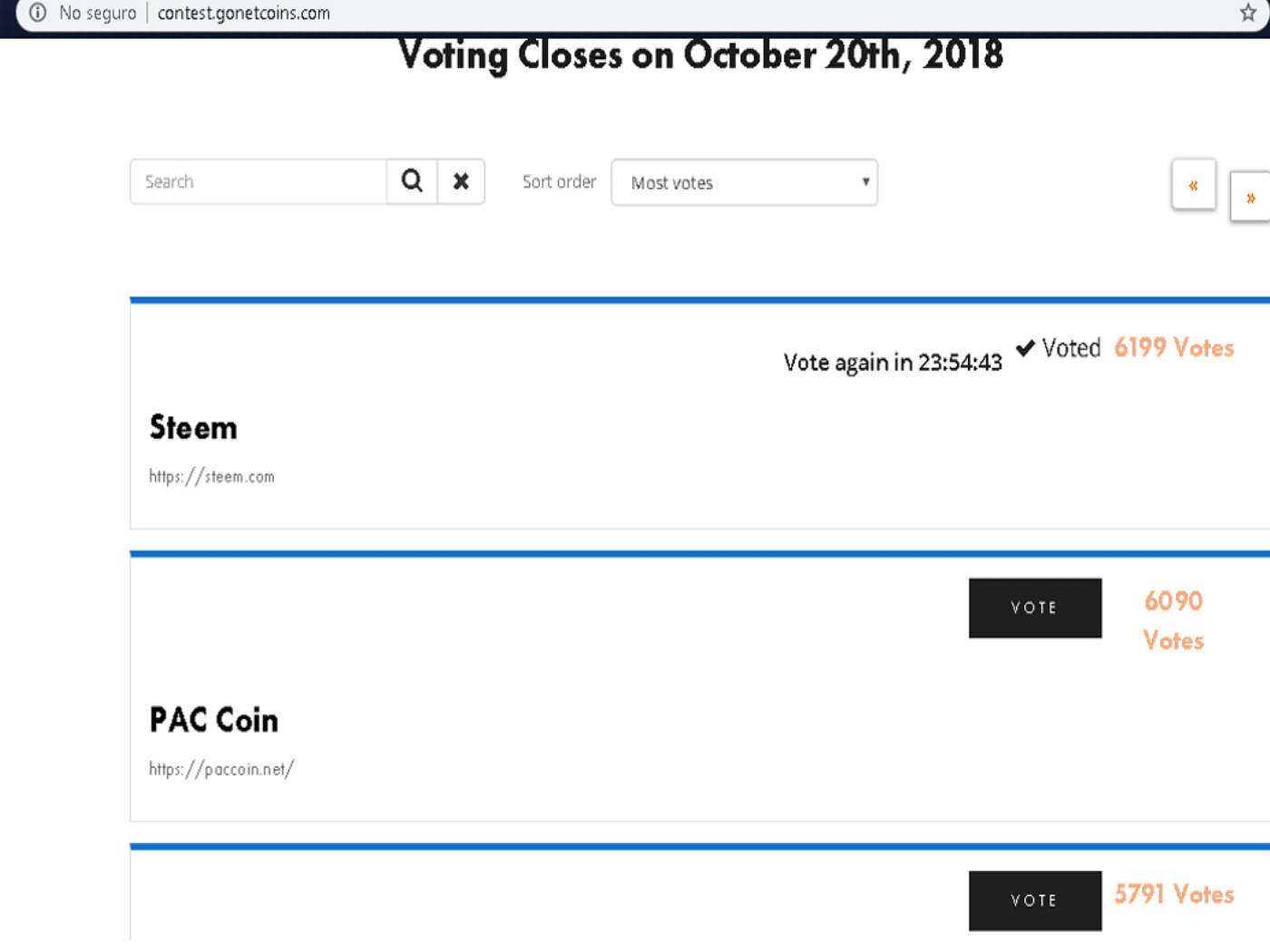Bookmark page with the star icon
1270x952 pixels.
[x=1248, y=13]
